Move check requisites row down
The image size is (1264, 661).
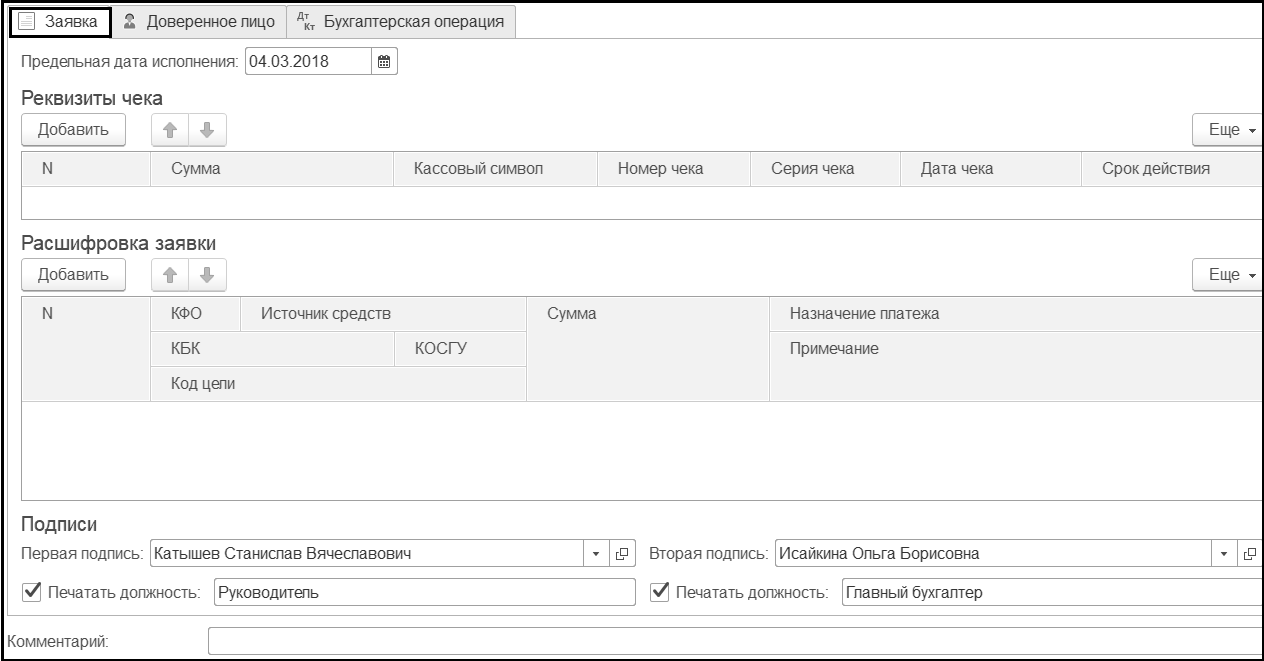208,130
